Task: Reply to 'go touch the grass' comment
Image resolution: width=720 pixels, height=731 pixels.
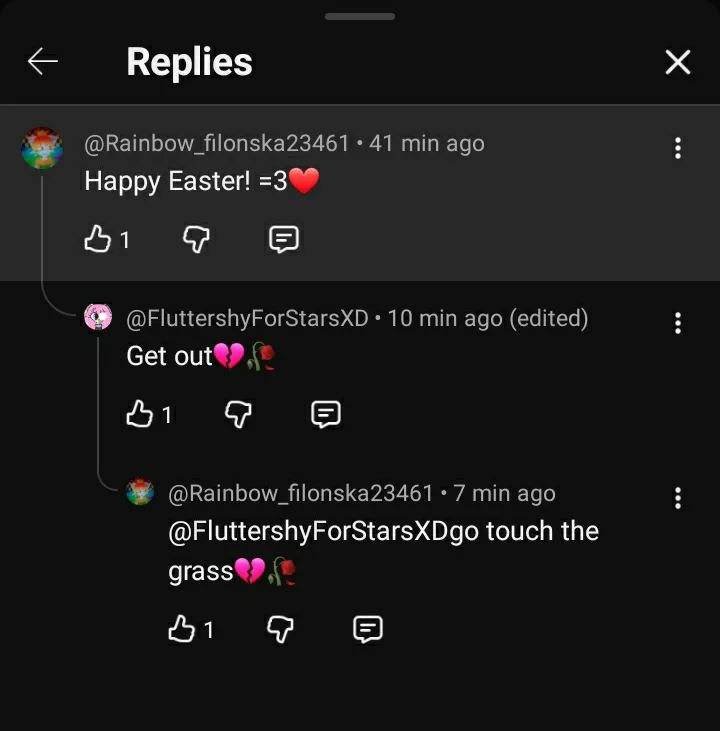Action: 368,629
